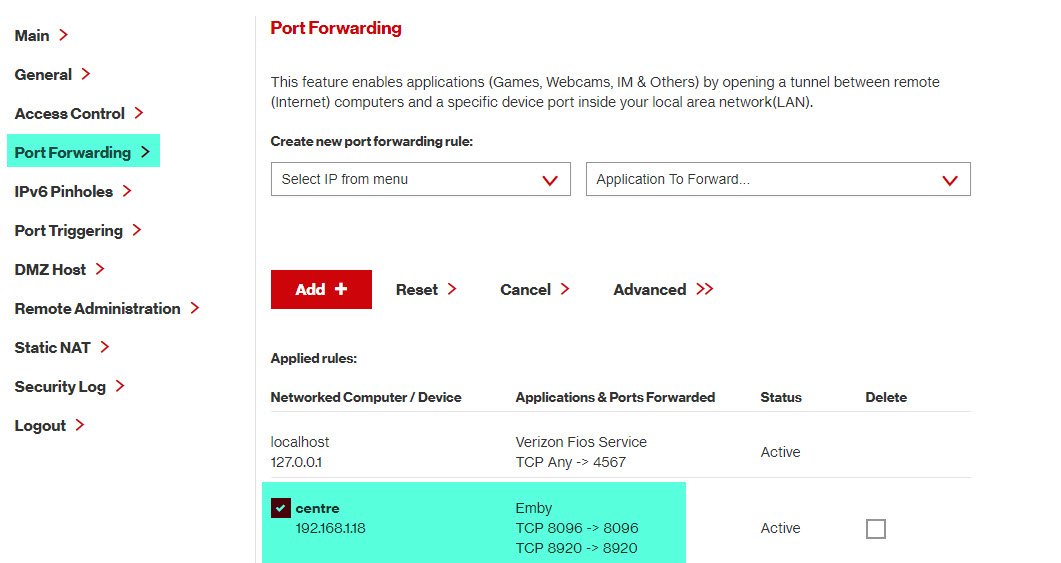Click the arrow icon next to IPv6 Pinholes
The height and width of the screenshot is (563, 1061).
coord(127,191)
